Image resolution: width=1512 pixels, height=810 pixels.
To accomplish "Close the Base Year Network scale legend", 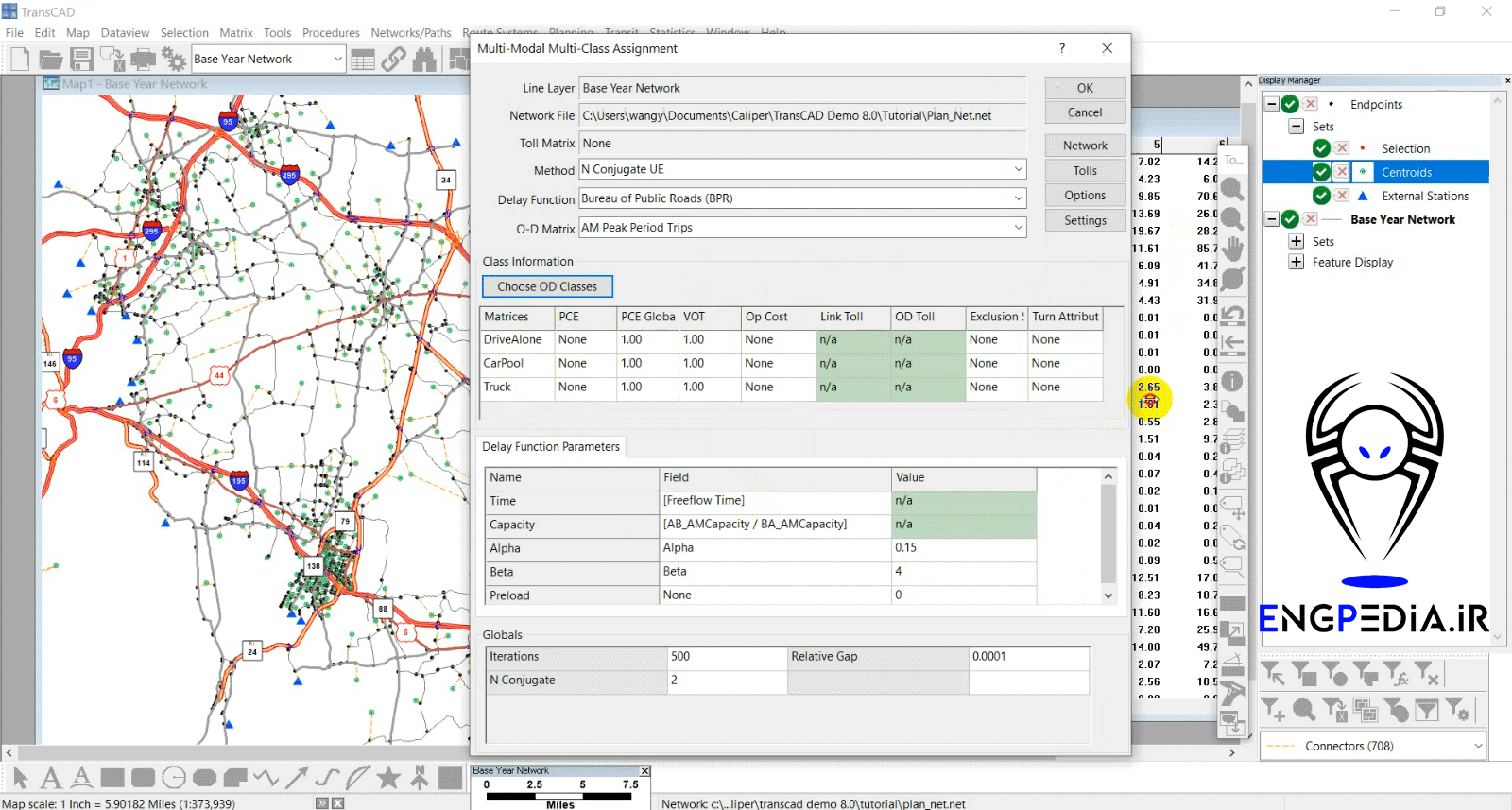I will coord(644,771).
